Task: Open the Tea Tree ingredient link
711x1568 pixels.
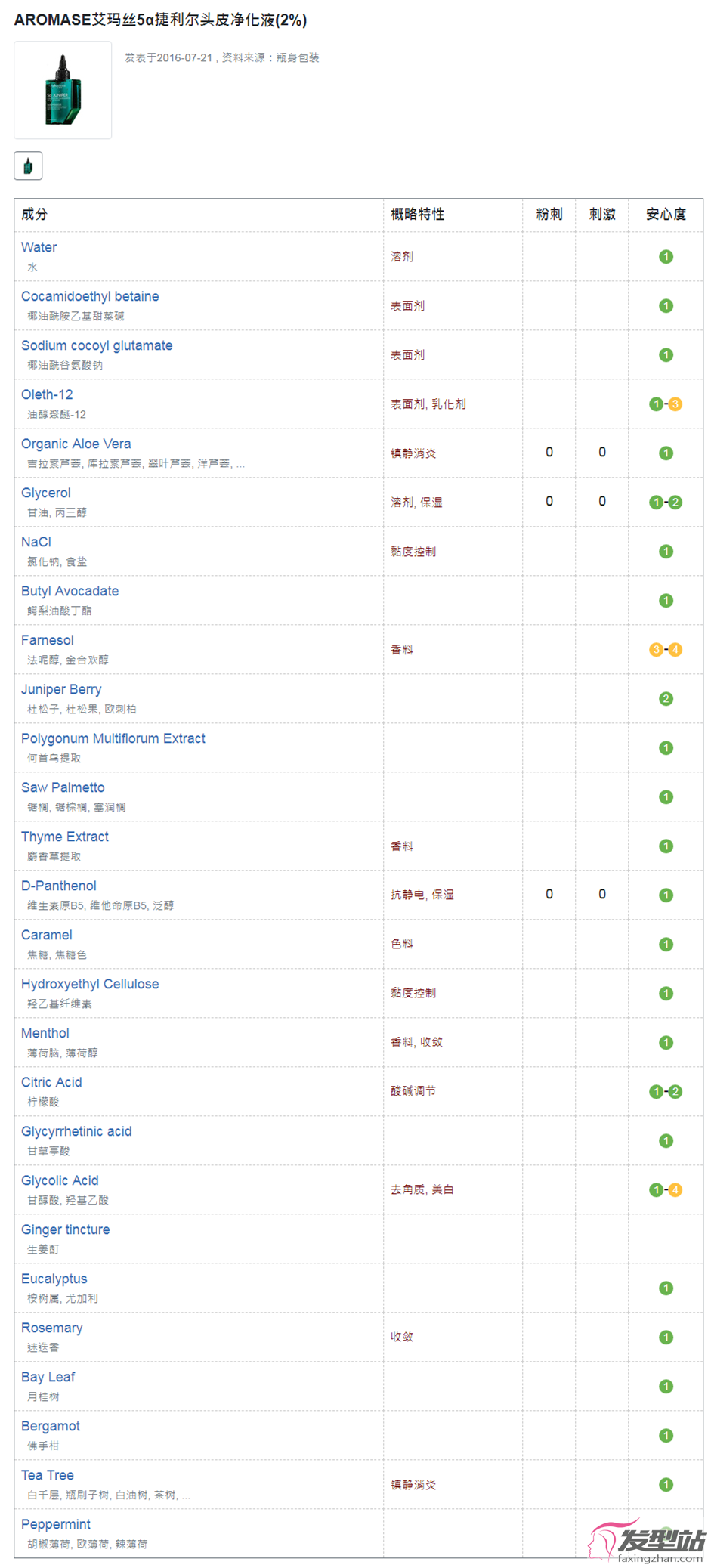Action: pos(48,1475)
